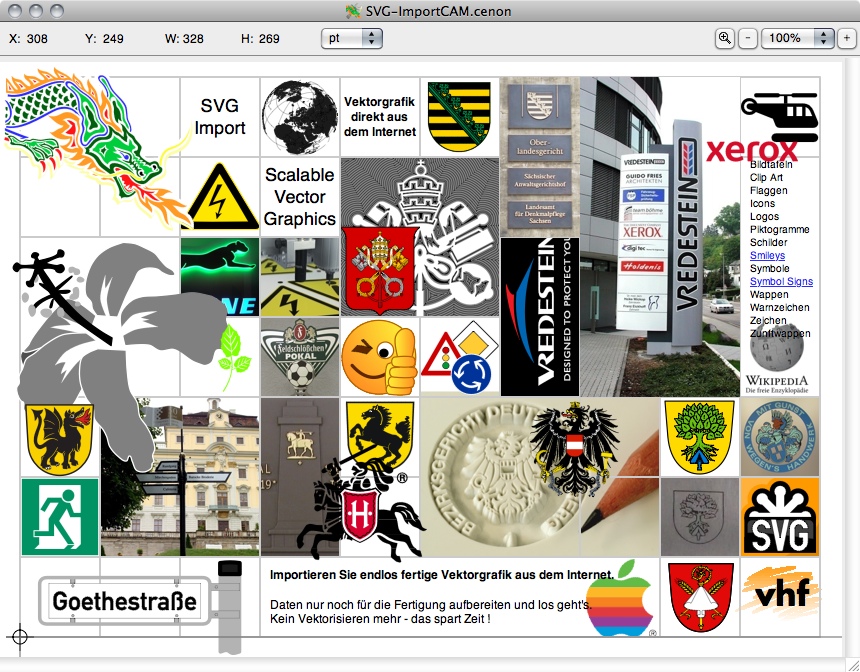Select the vhf logo graphic

[780, 592]
